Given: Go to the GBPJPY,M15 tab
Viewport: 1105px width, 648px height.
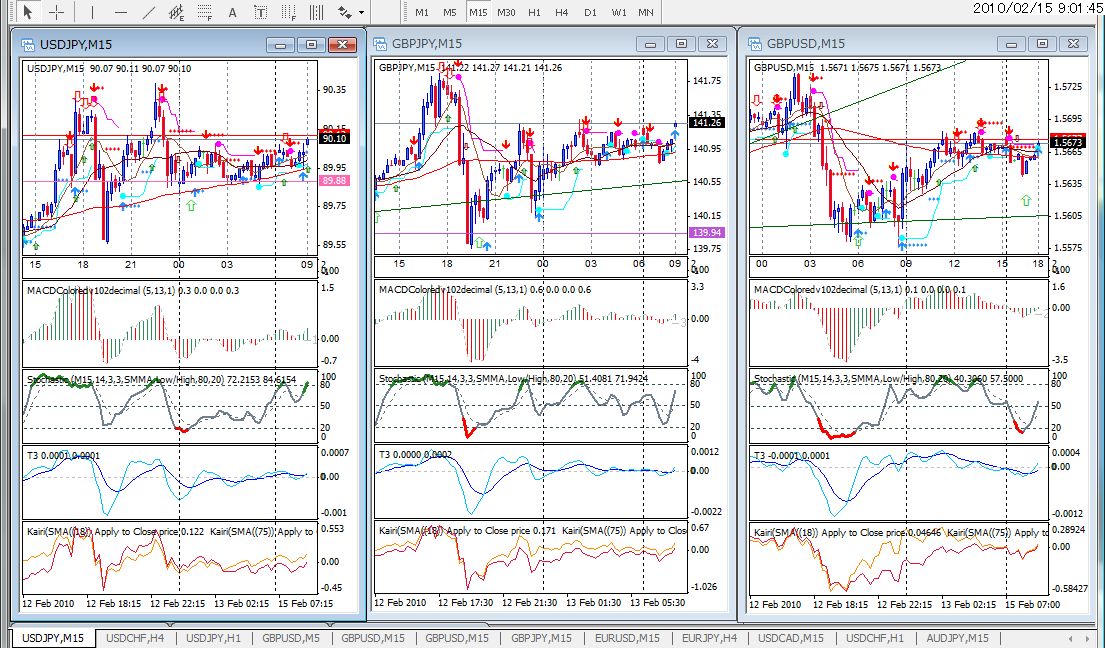Looking at the screenshot, I should coord(541,638).
